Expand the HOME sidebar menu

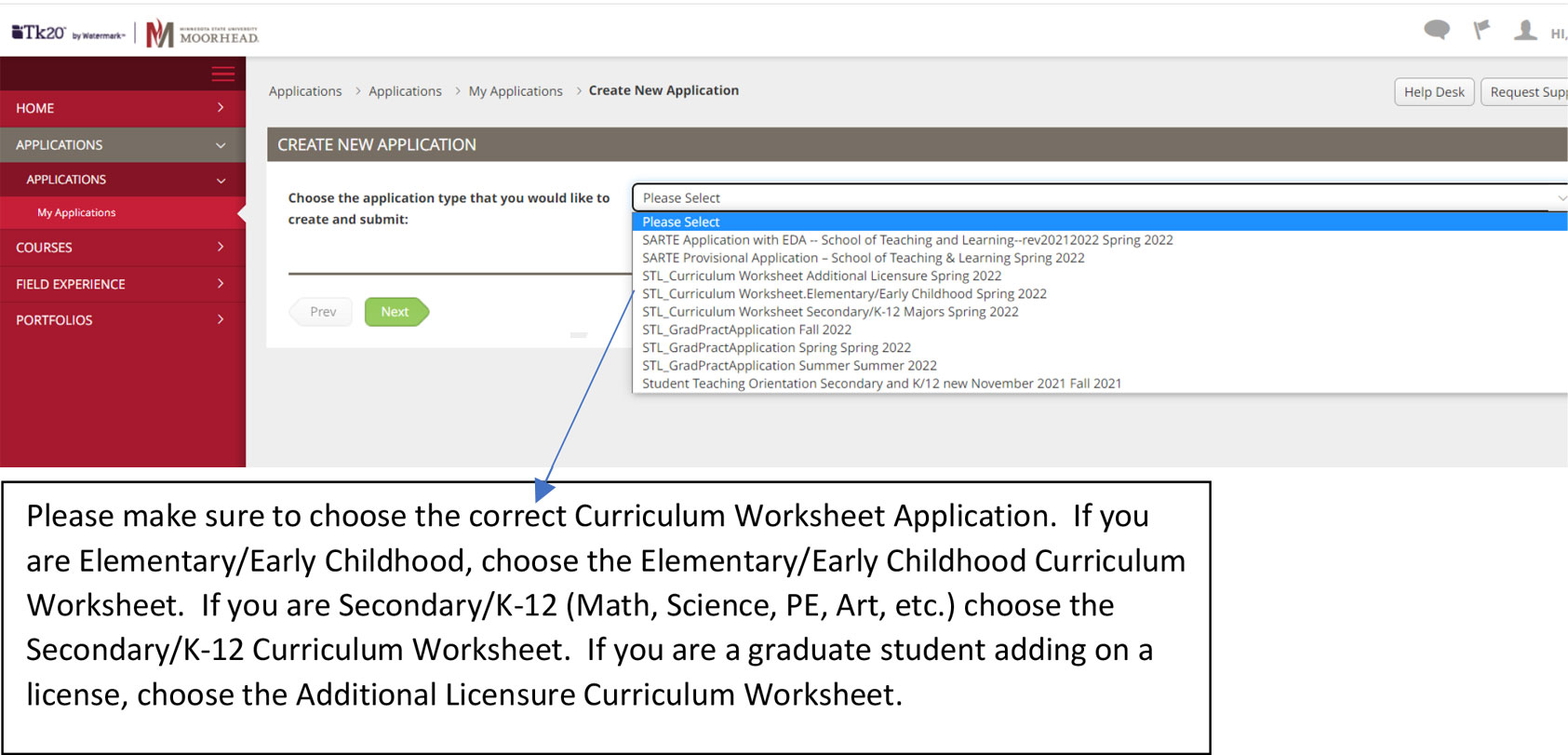pos(122,108)
